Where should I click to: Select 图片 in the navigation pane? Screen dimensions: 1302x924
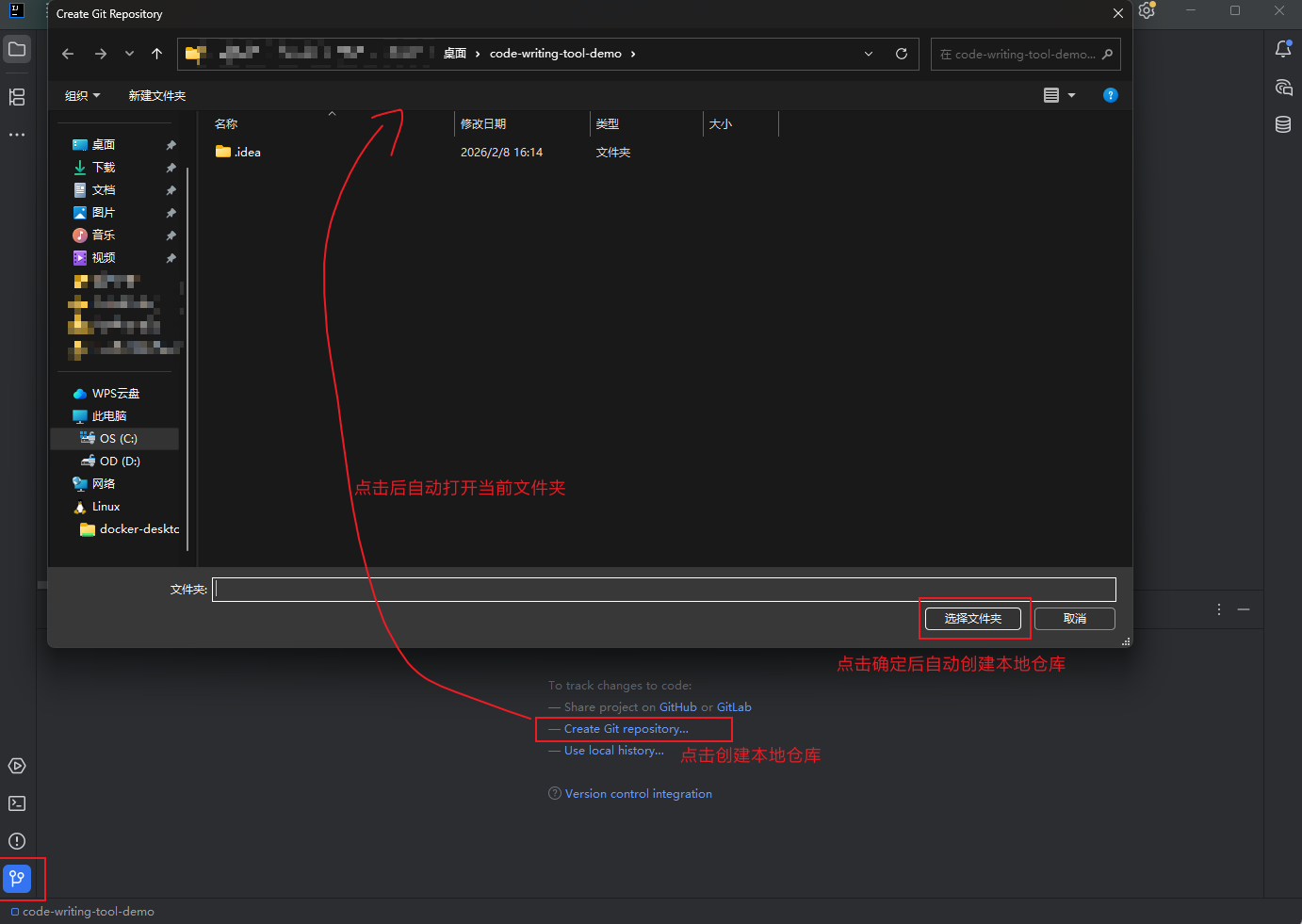tap(104, 212)
